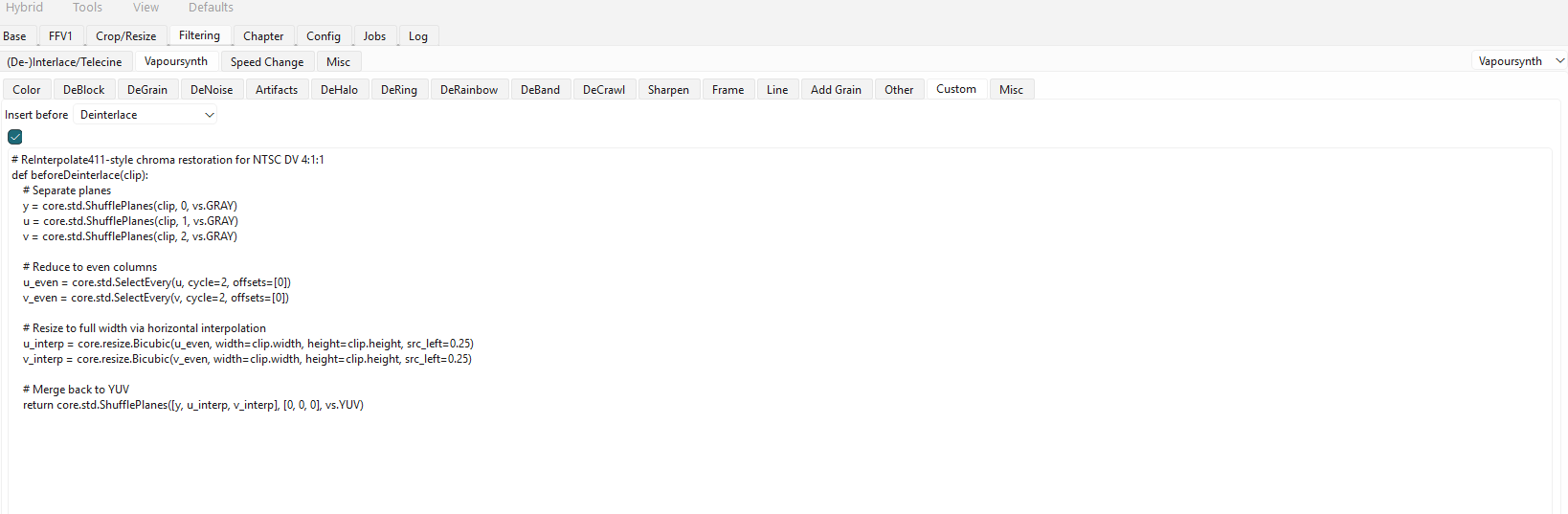Switch to the Jobs tab
Viewport: 1568px width, 514px height.
coord(374,36)
